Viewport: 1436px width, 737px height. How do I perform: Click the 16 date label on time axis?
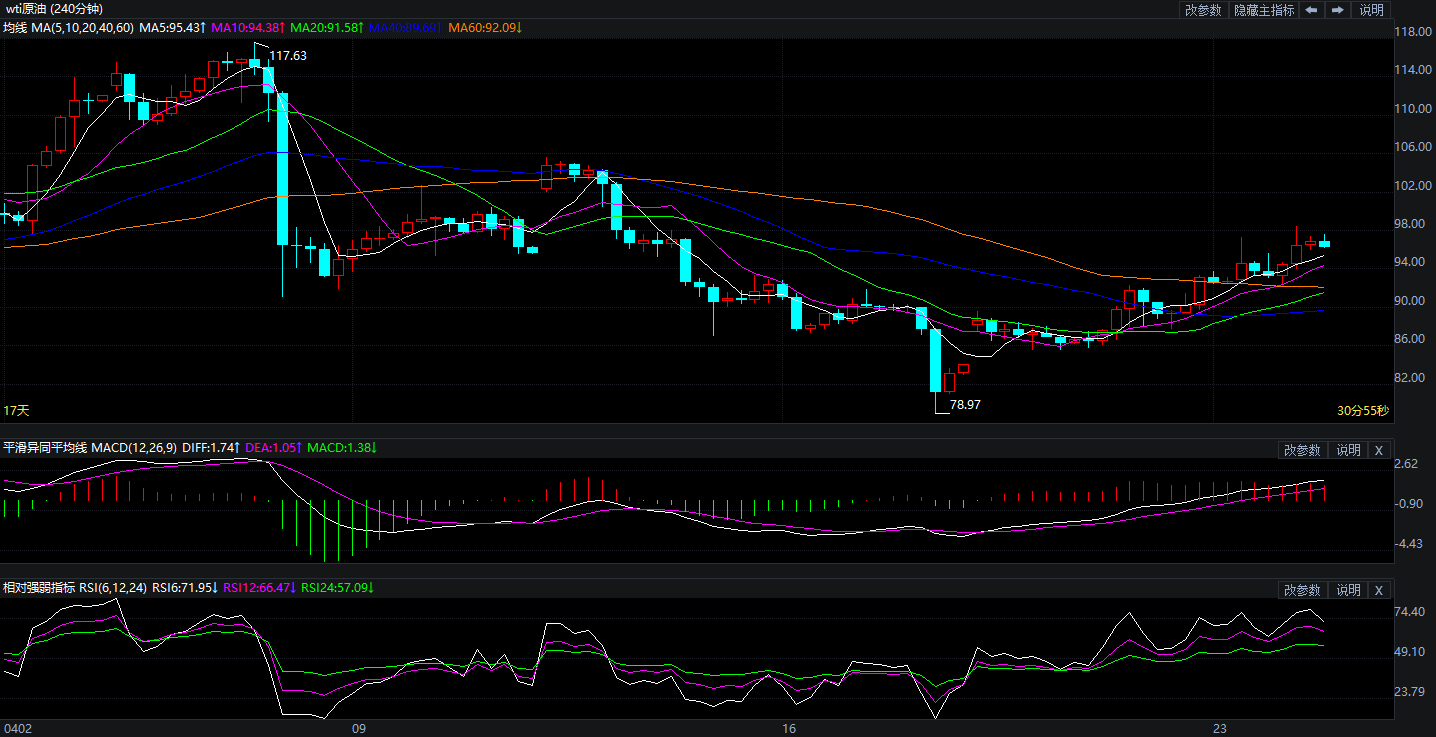(x=789, y=728)
